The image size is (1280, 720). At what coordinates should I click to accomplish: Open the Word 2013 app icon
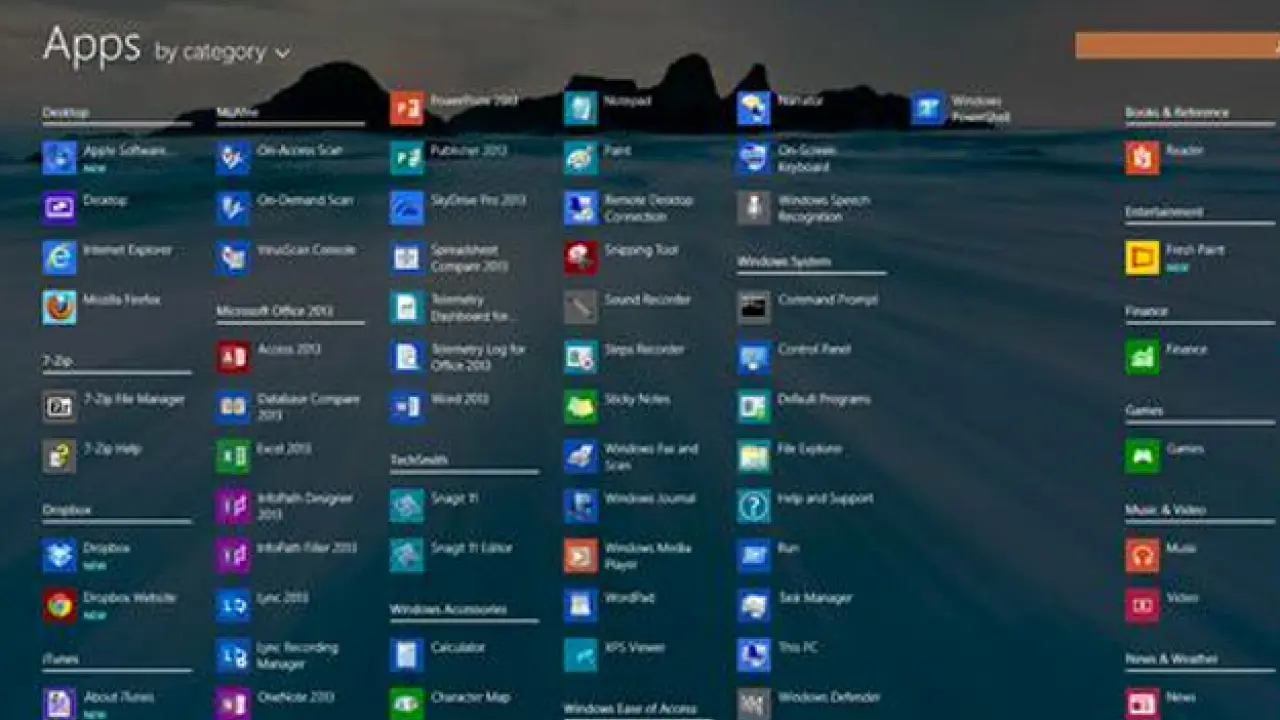point(407,406)
